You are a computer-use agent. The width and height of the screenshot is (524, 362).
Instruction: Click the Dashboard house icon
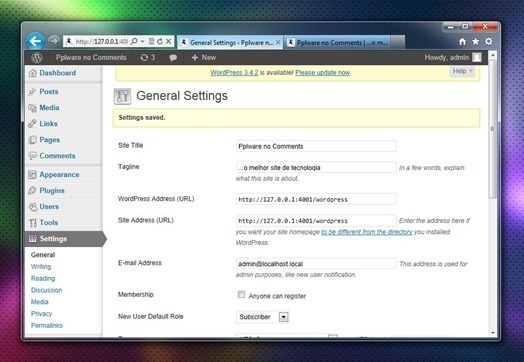pyautogui.click(x=32, y=73)
